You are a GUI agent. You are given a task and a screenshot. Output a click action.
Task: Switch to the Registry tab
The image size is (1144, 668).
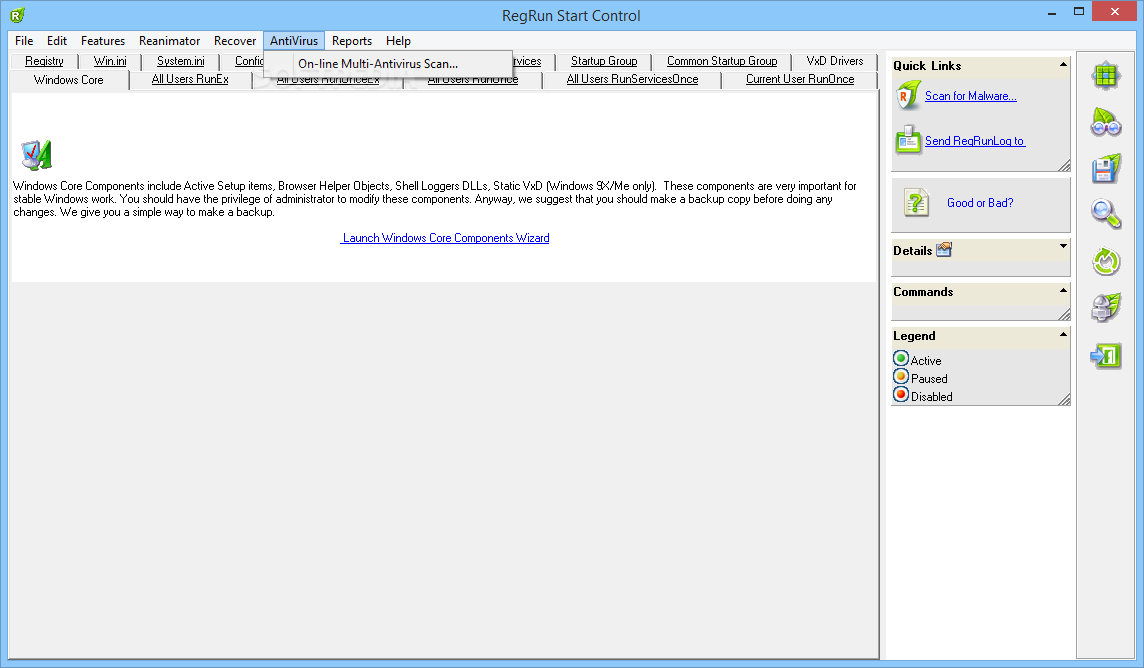coord(45,61)
